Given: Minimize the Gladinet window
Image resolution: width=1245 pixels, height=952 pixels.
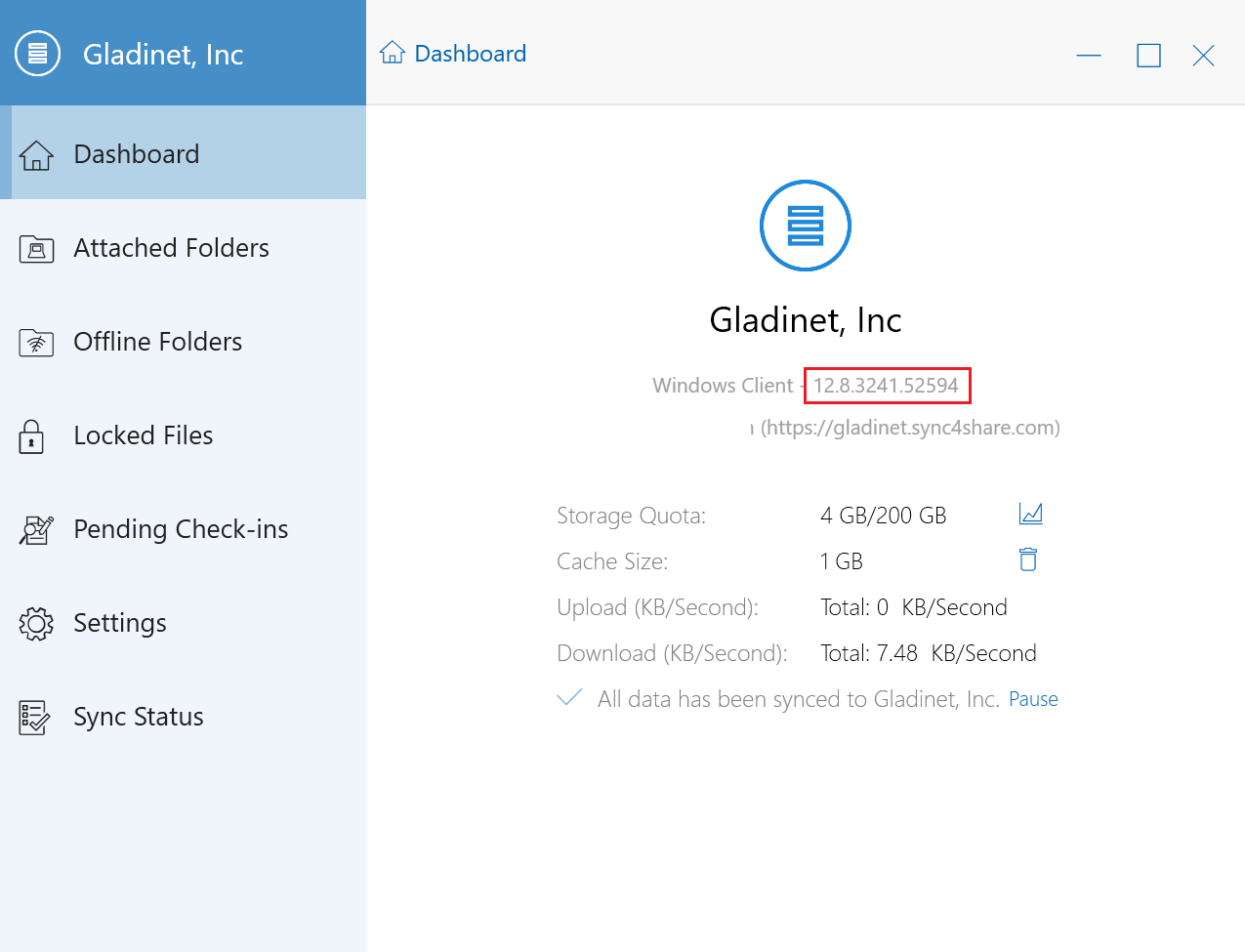Looking at the screenshot, I should click(1089, 56).
